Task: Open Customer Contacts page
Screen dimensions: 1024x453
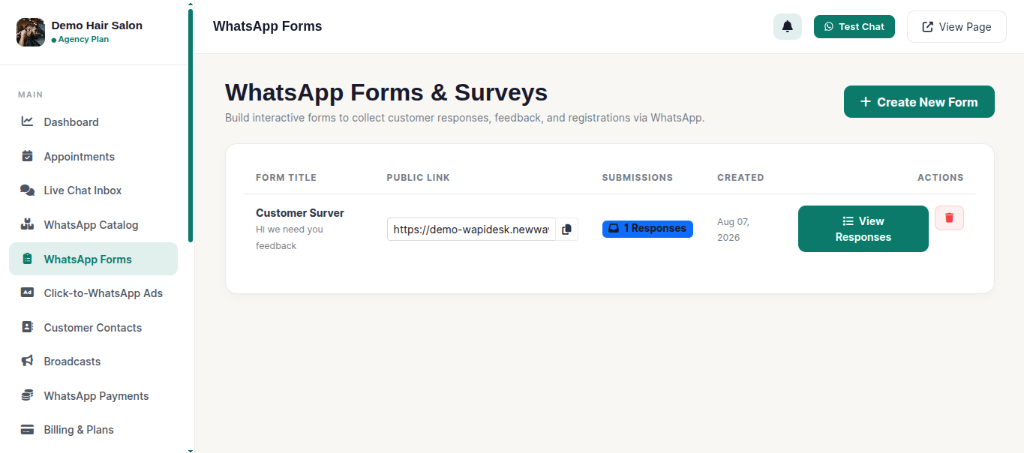Action: tap(93, 328)
